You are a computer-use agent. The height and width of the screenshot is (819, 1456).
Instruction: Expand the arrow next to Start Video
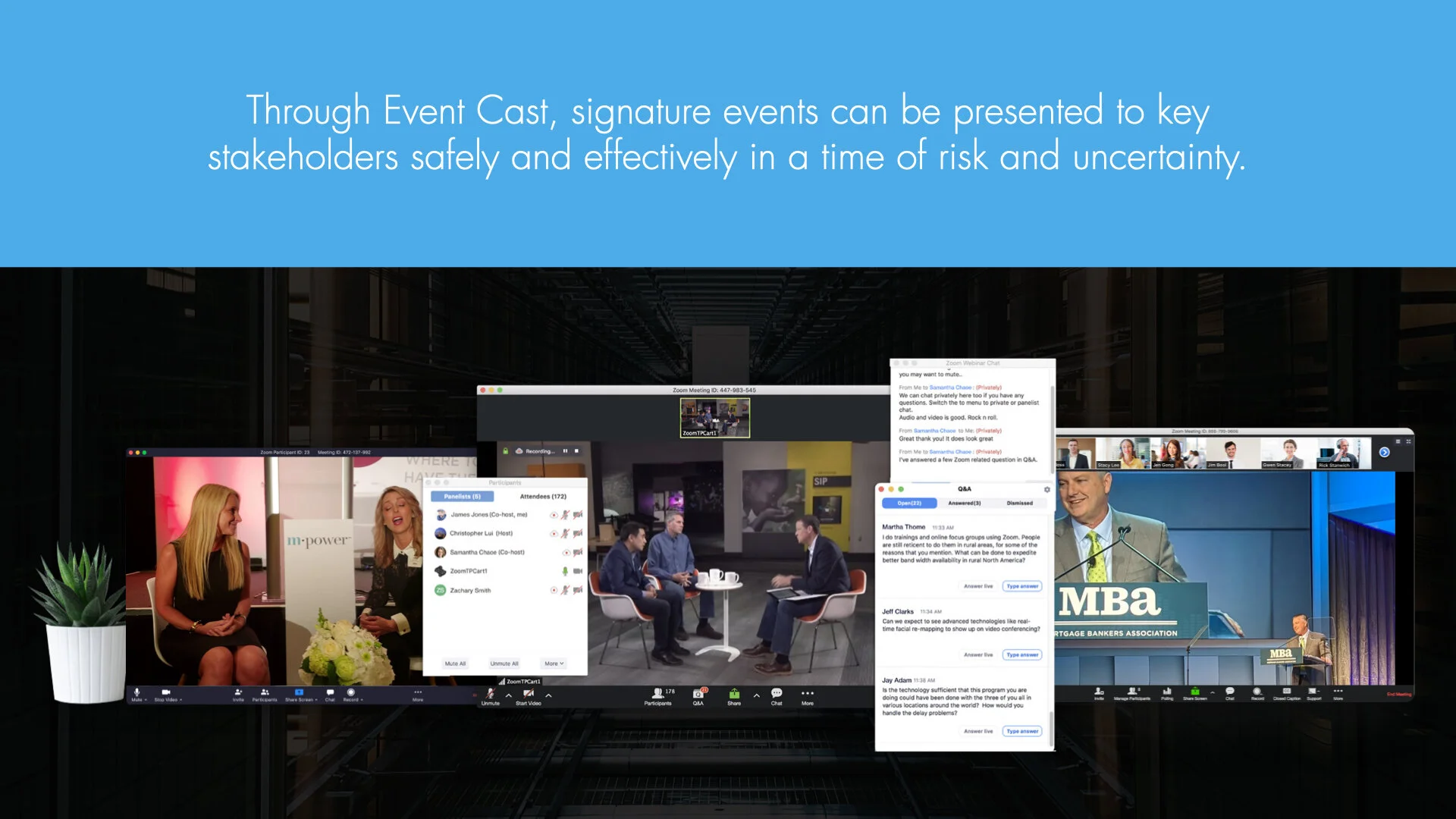(548, 695)
